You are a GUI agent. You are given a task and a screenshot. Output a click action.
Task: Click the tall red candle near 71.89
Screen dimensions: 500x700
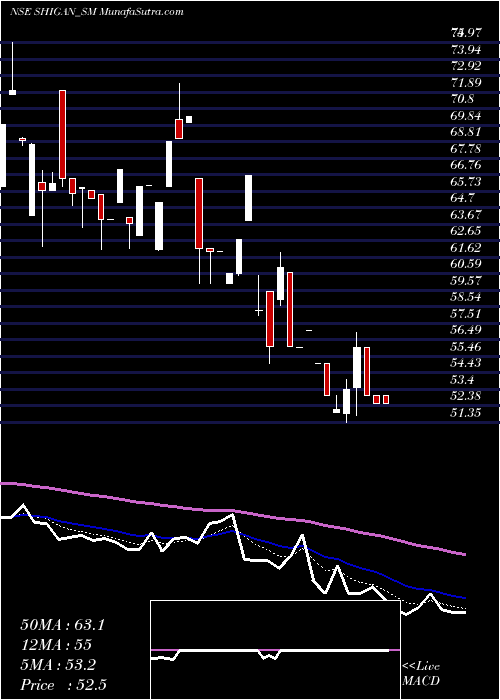[x=63, y=134]
